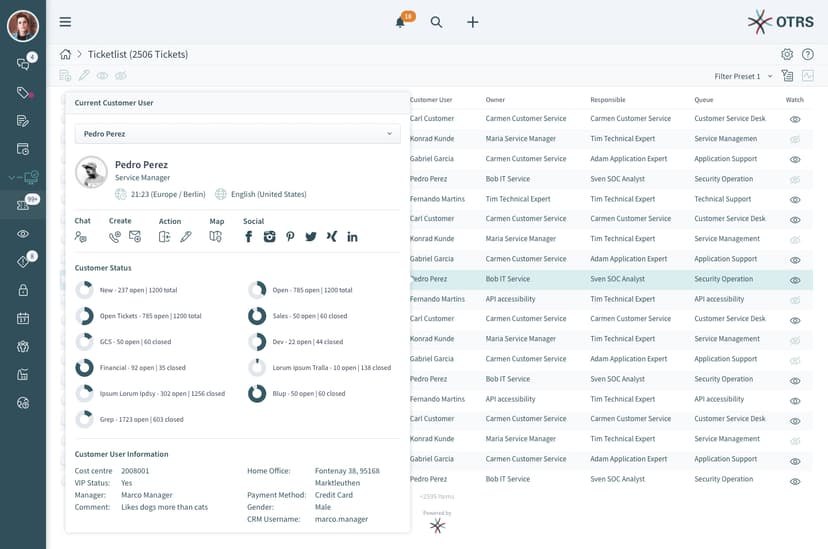This screenshot has width=828, height=549.
Task: Select Technical Support queue cell
Action: tap(722, 199)
